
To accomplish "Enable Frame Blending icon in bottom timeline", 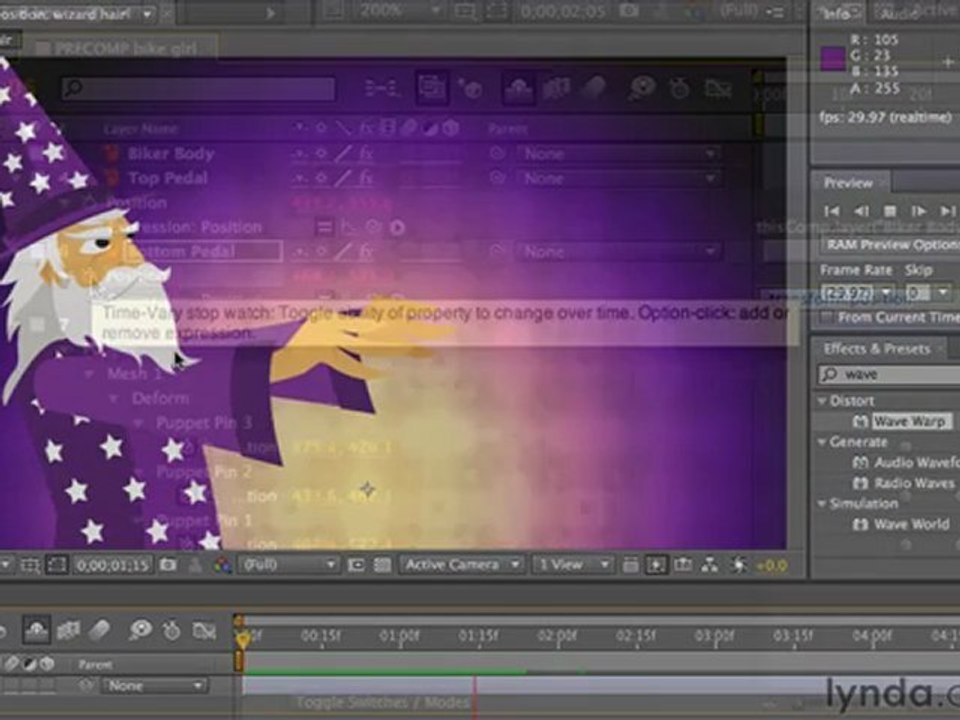I will (69, 629).
